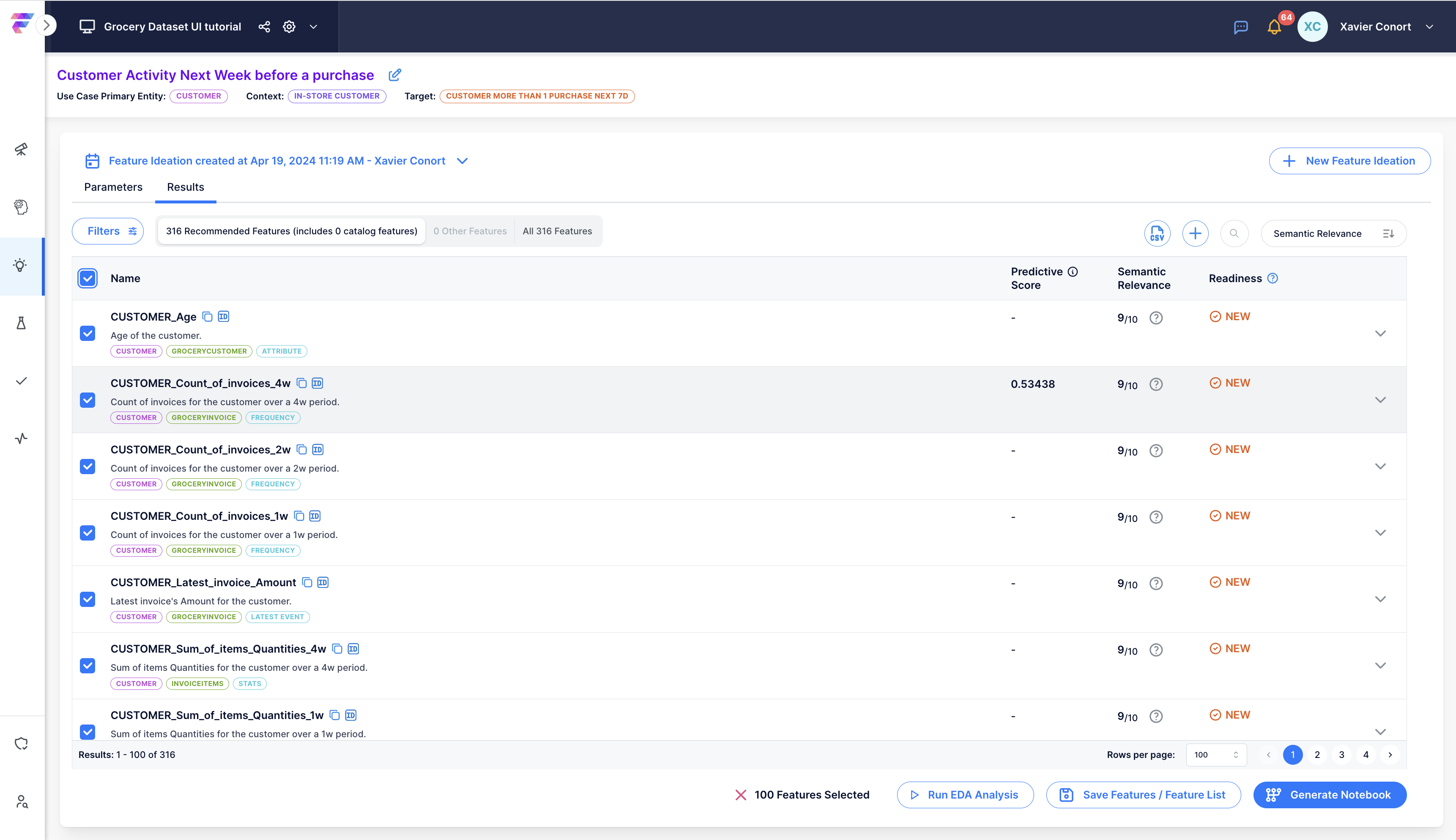Viewport: 1456px width, 840px height.
Task: Select the 0 Other Features tab
Action: pos(470,231)
